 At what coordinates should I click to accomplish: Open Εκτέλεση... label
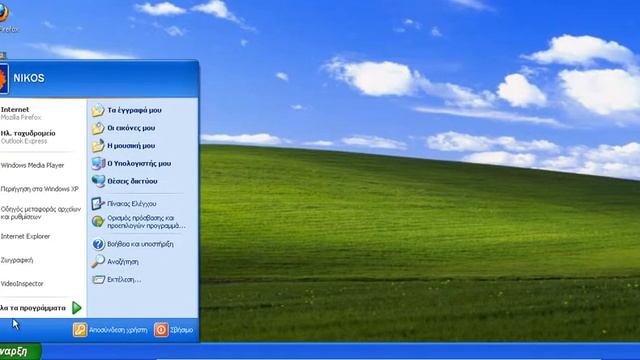click(x=124, y=280)
